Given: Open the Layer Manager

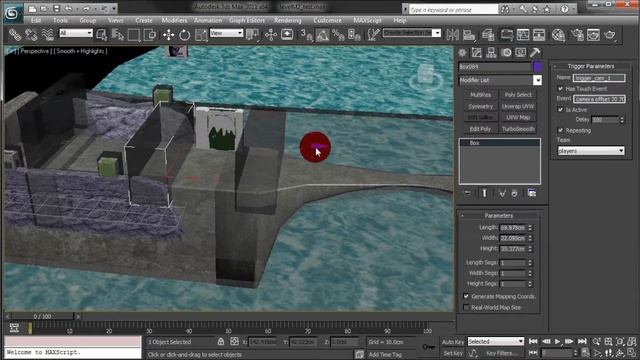Looking at the screenshot, I should pos(488,35).
